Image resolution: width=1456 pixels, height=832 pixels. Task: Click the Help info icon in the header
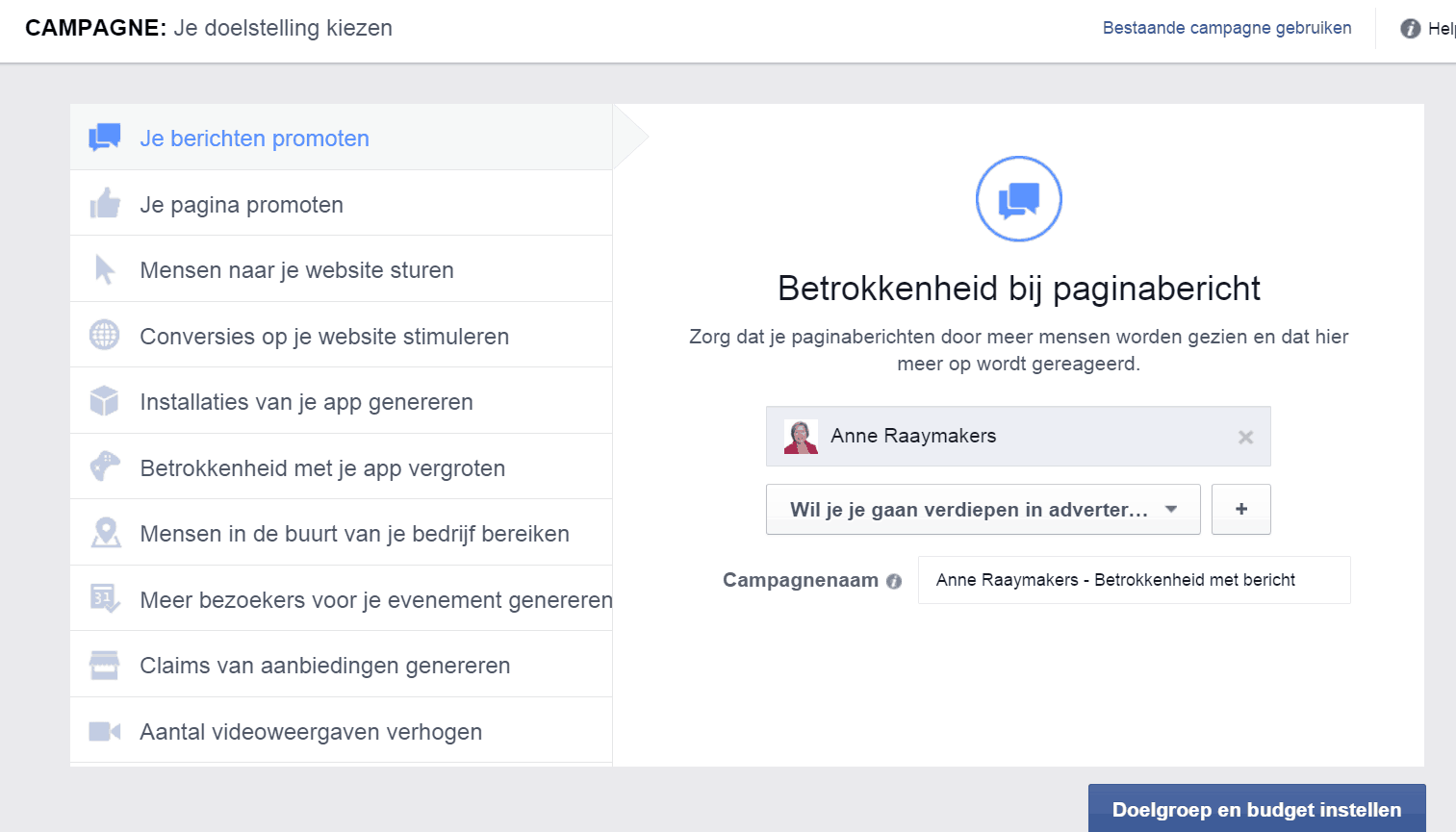(1411, 29)
